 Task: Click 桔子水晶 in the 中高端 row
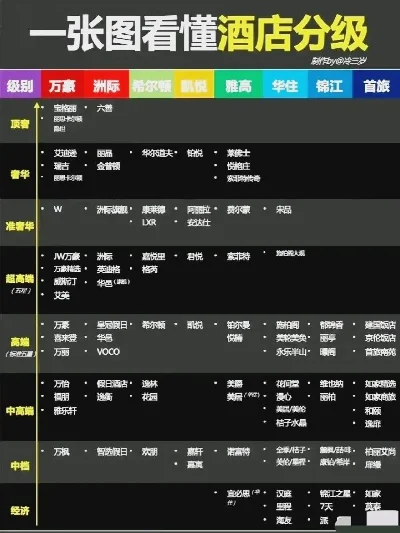[x=292, y=423]
